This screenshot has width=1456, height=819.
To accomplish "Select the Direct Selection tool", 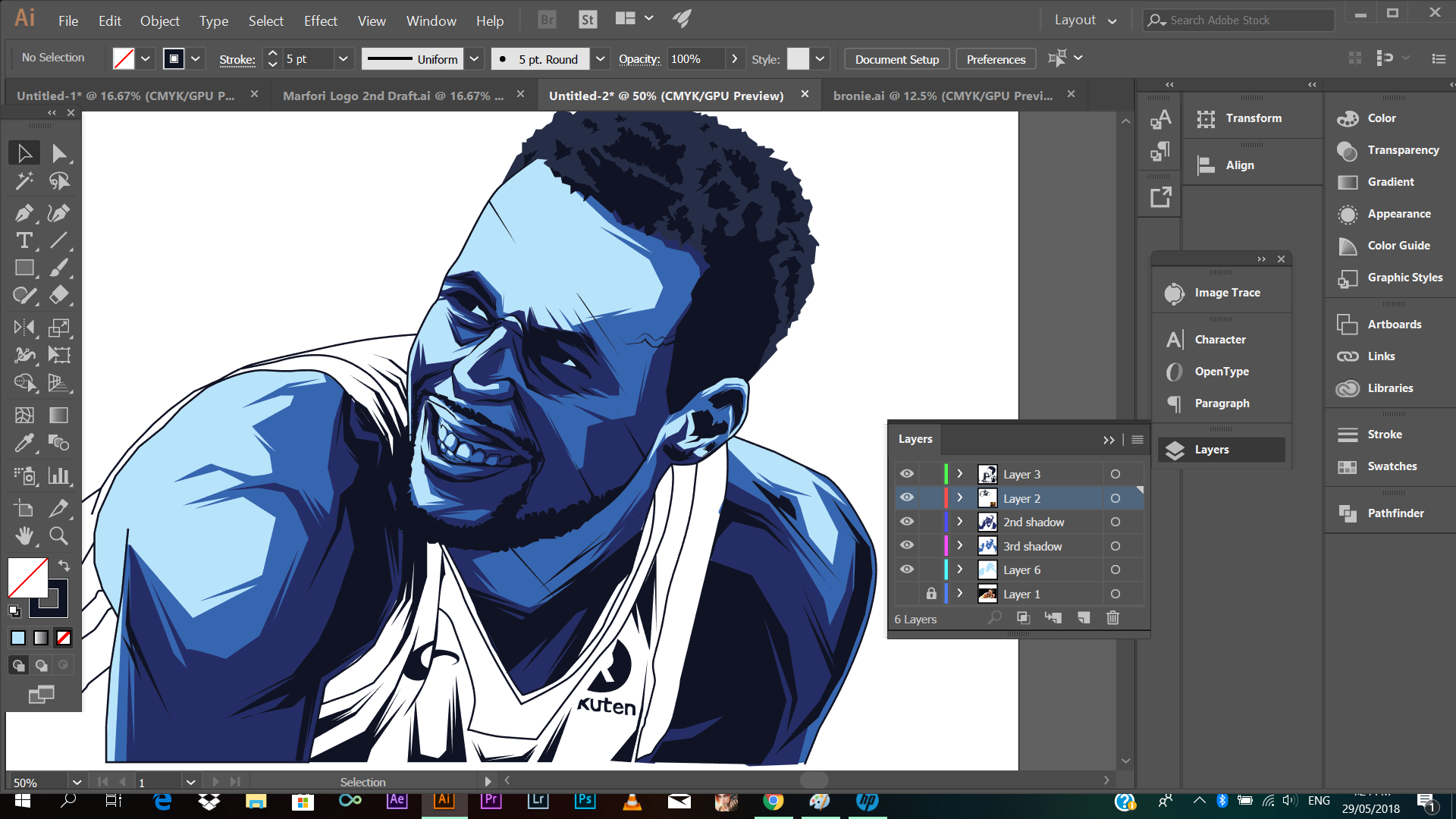I will tap(59, 153).
